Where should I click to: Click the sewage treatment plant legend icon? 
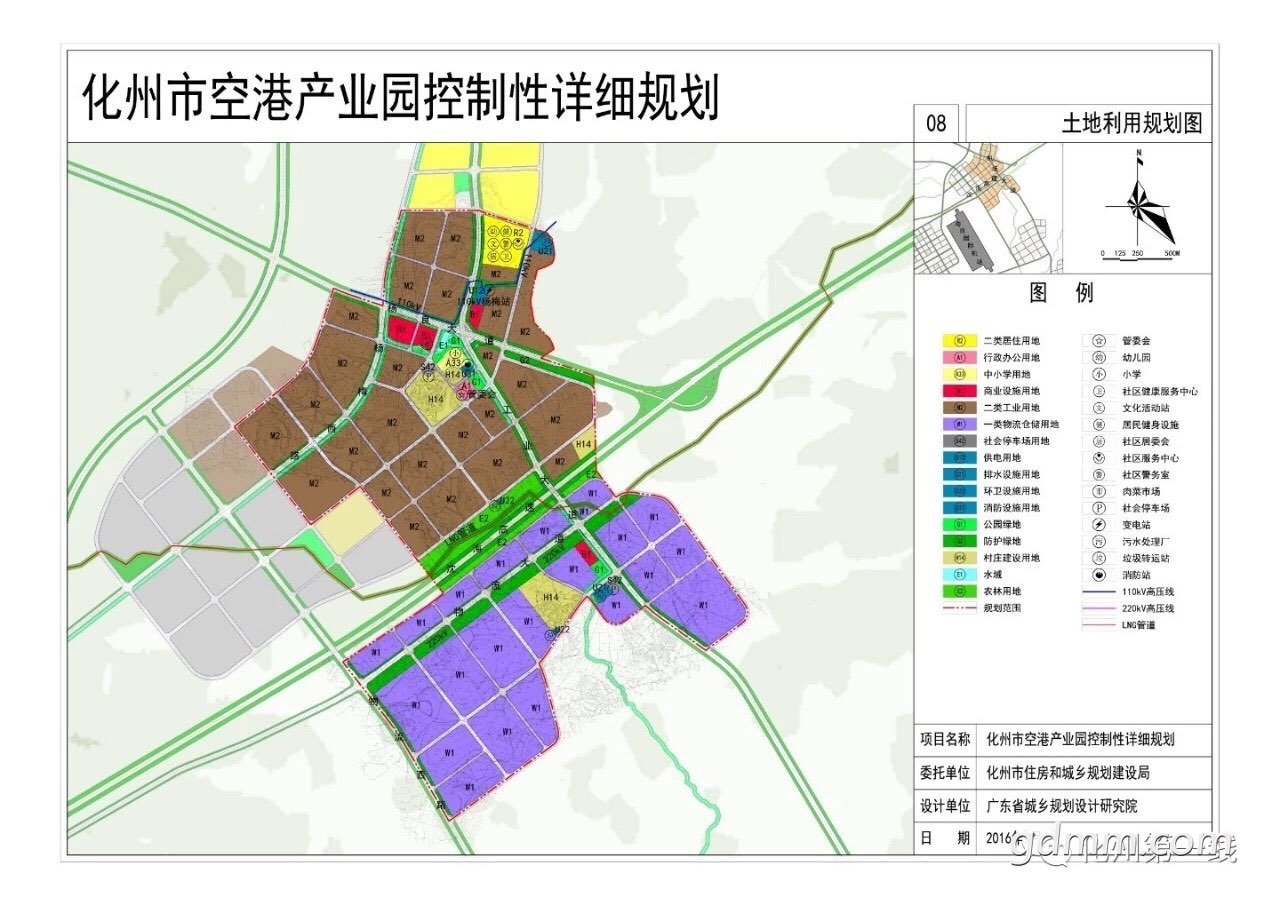click(x=1099, y=541)
